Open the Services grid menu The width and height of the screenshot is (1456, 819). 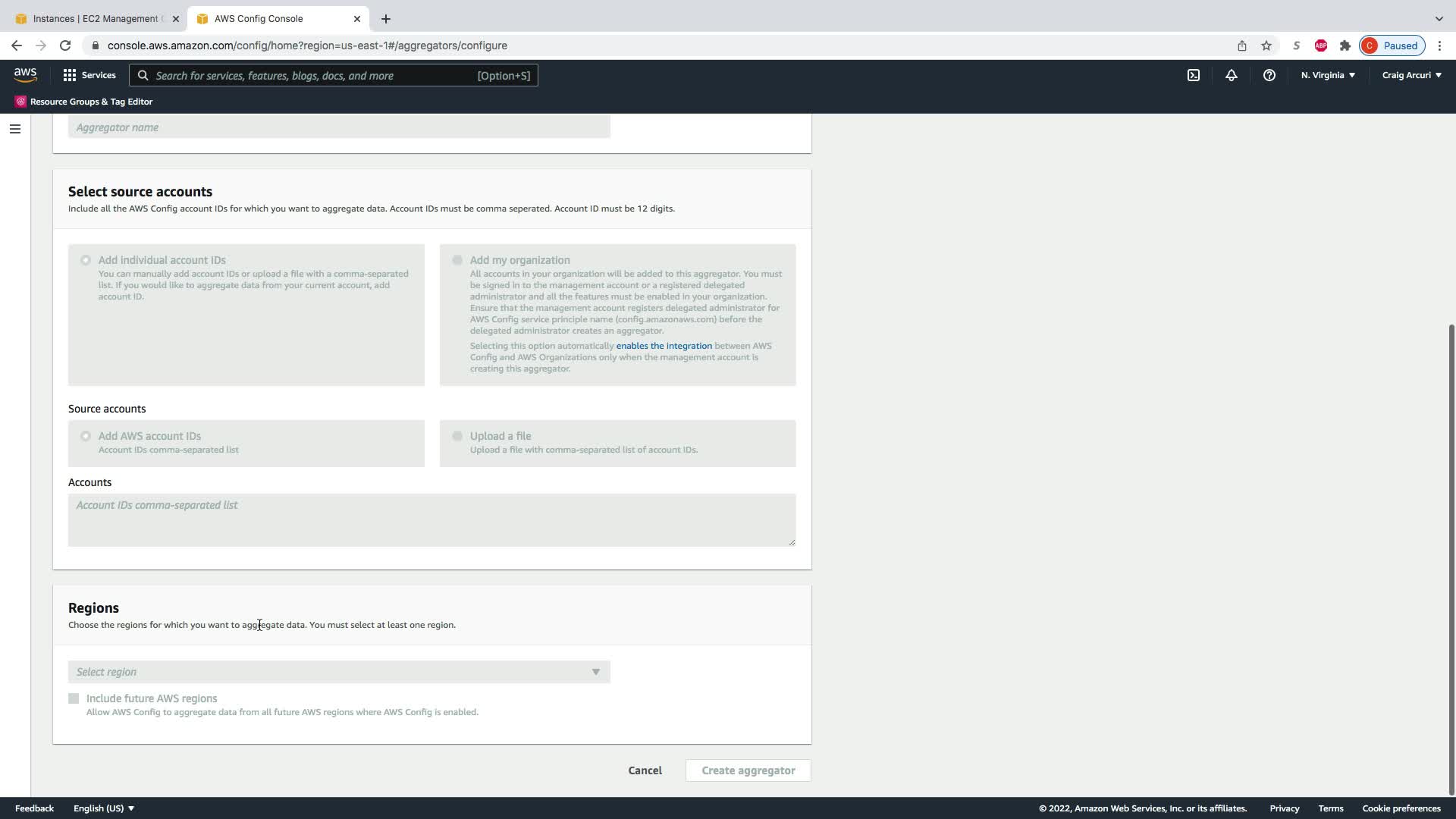coord(89,75)
